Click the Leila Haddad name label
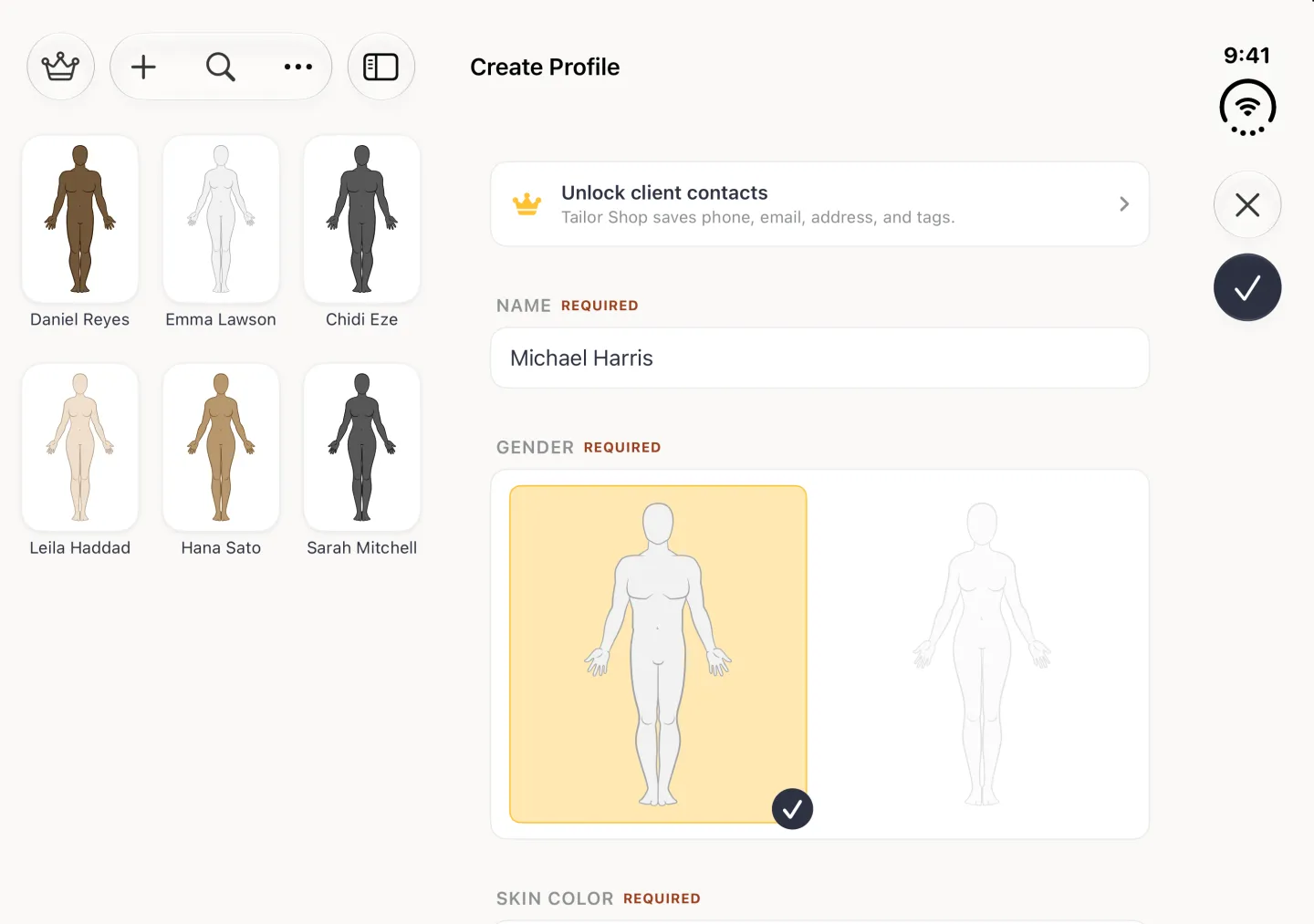 click(x=80, y=547)
